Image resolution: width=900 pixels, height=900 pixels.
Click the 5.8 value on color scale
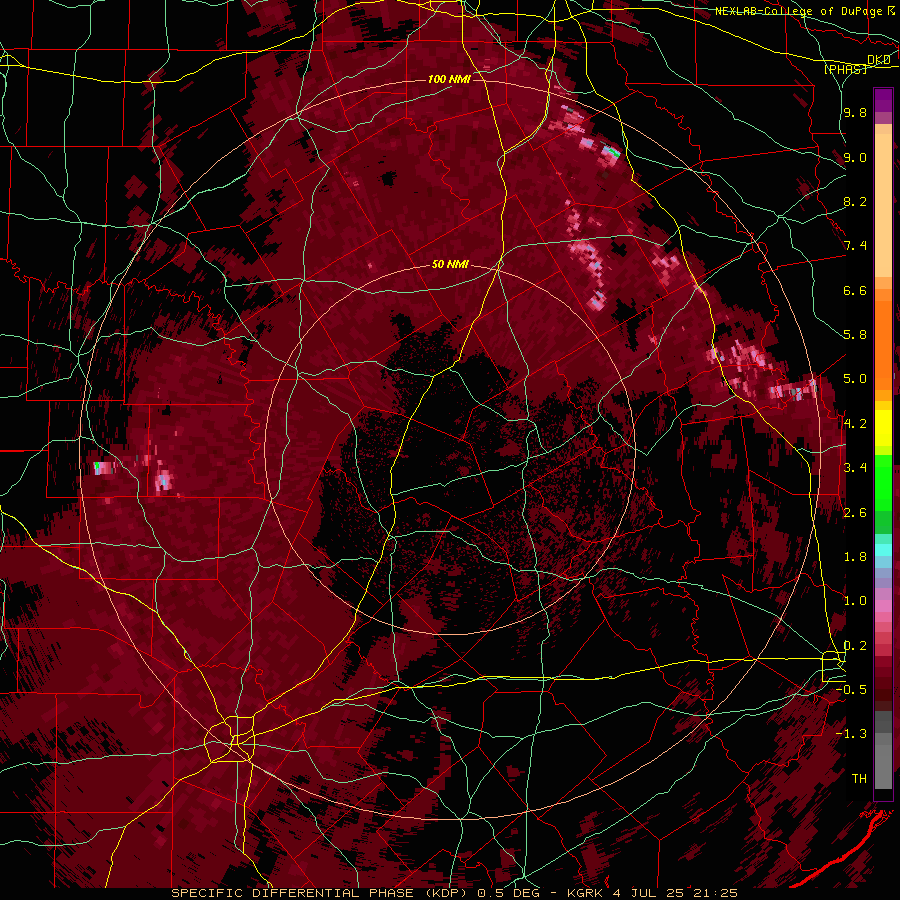click(x=855, y=335)
